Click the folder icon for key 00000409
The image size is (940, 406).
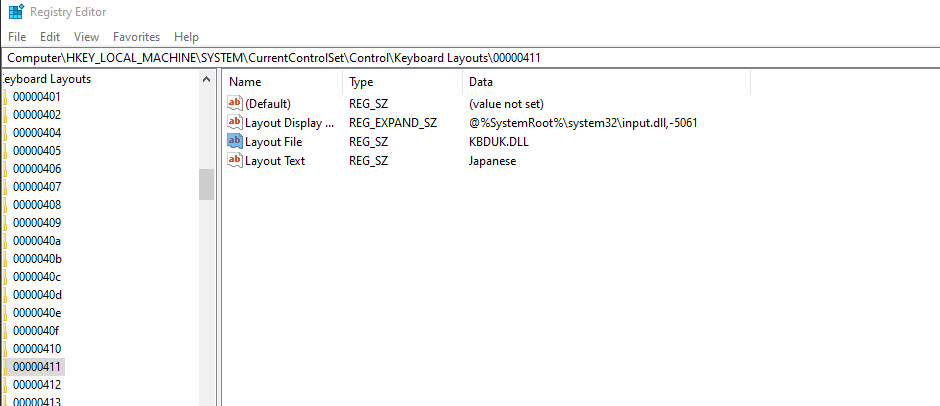click(4, 222)
